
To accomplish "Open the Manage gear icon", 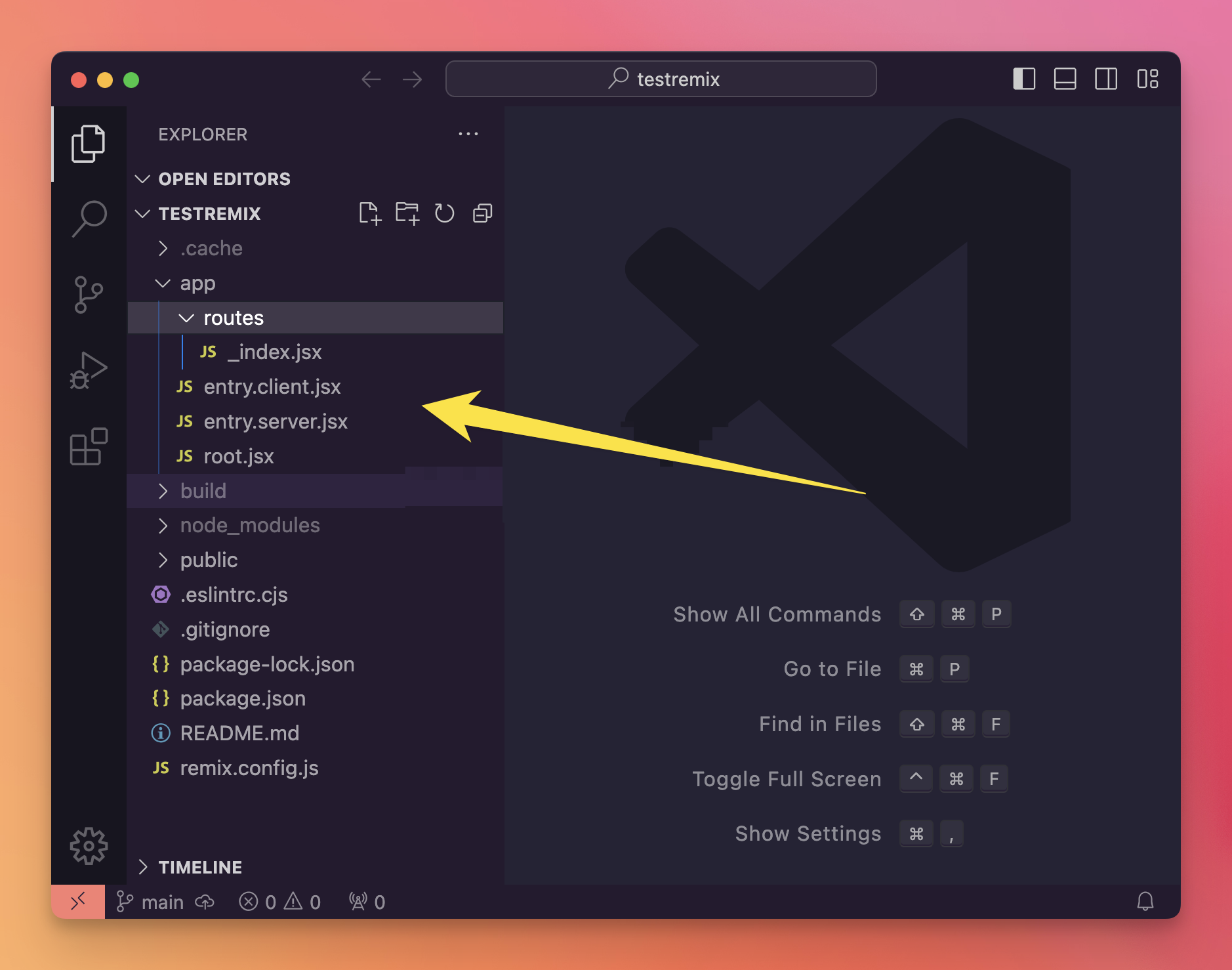I will pos(89,846).
